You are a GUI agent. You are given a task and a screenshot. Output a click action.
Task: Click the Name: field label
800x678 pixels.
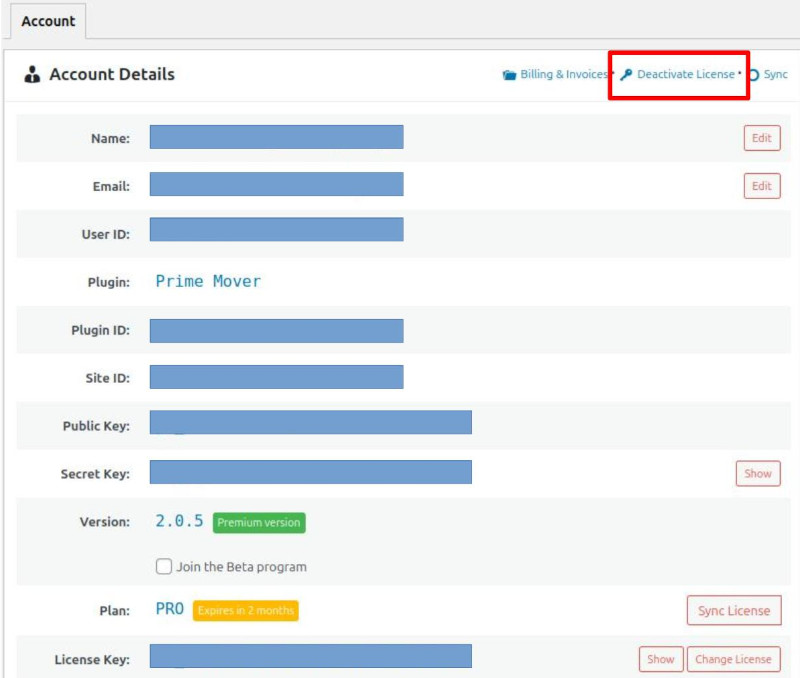coord(110,139)
